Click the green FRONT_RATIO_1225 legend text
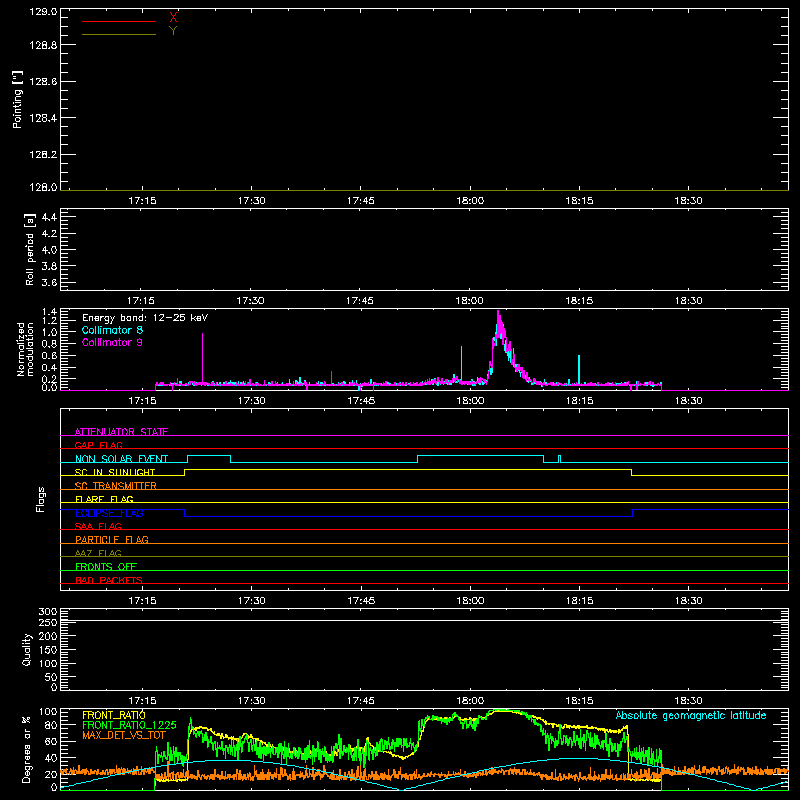Viewport: 800px width, 800px height. point(129,725)
